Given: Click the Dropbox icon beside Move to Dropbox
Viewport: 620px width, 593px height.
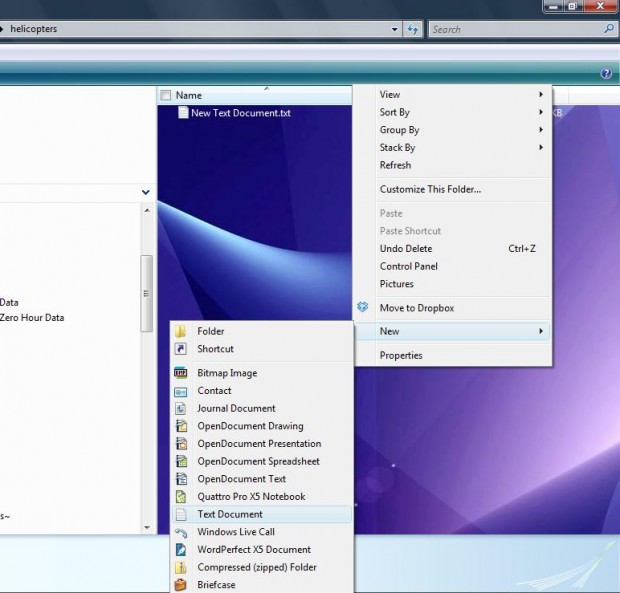Looking at the screenshot, I should [363, 307].
